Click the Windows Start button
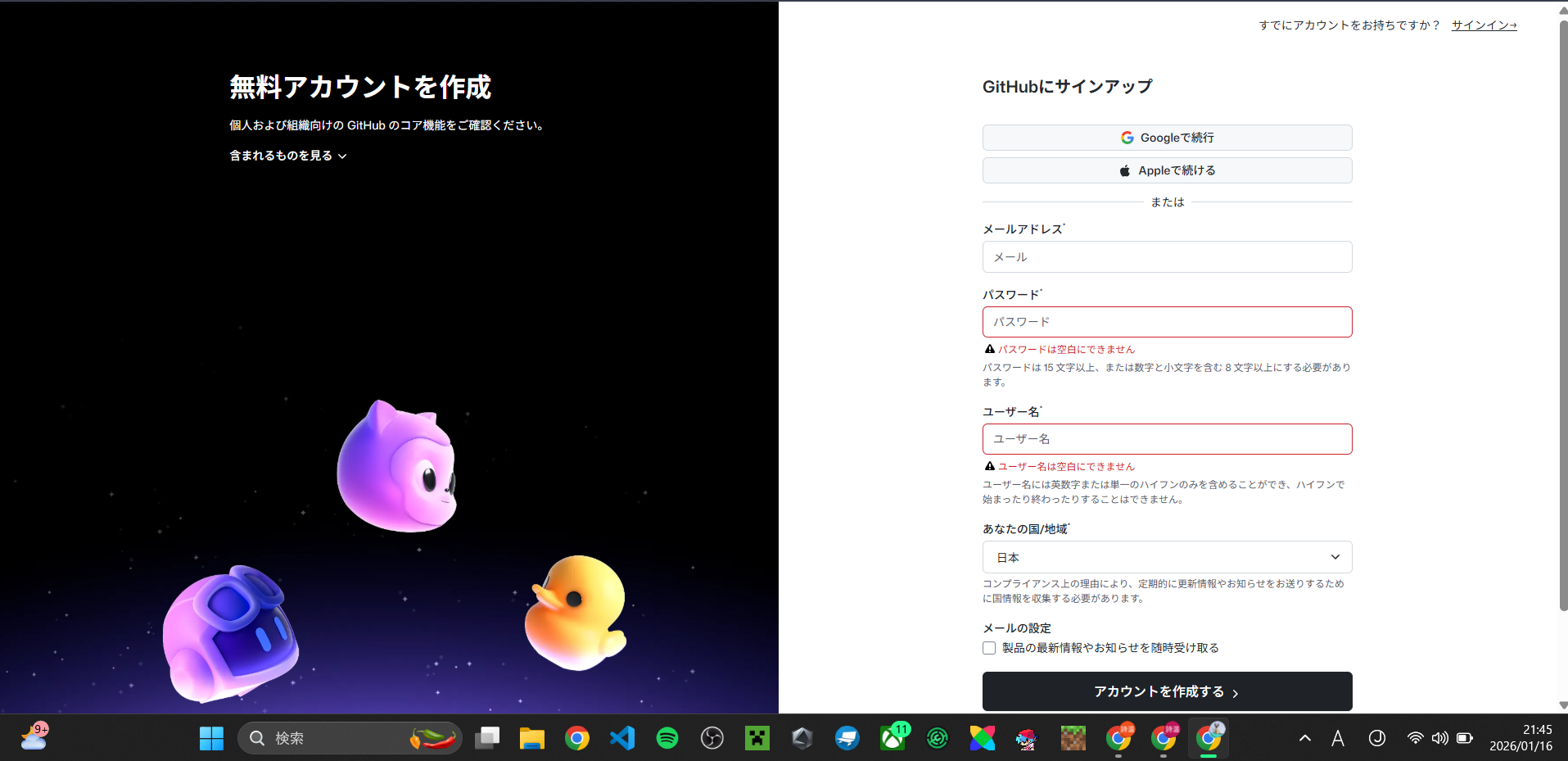The height and width of the screenshot is (761, 1568). 211,737
